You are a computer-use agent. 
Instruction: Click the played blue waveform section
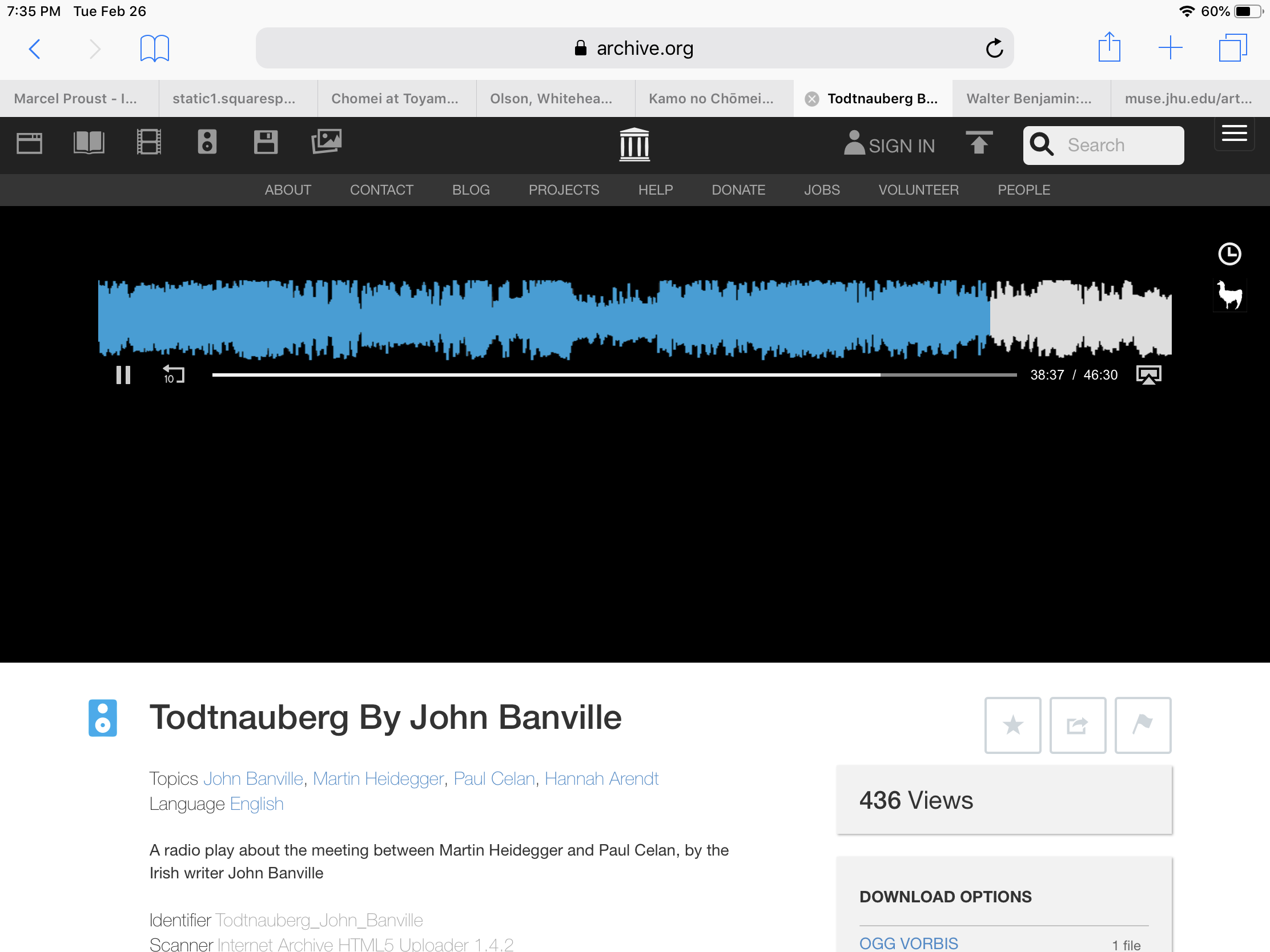point(544,319)
